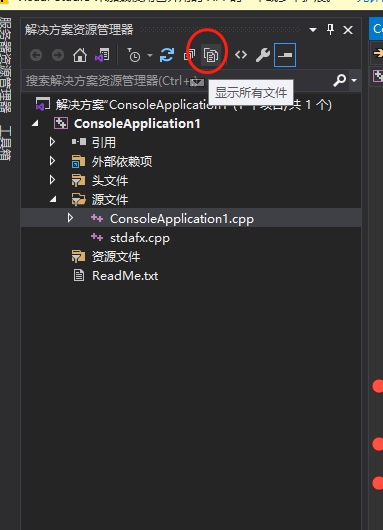
Task: Collapse all items in Solution Explorer
Action: click(190, 55)
